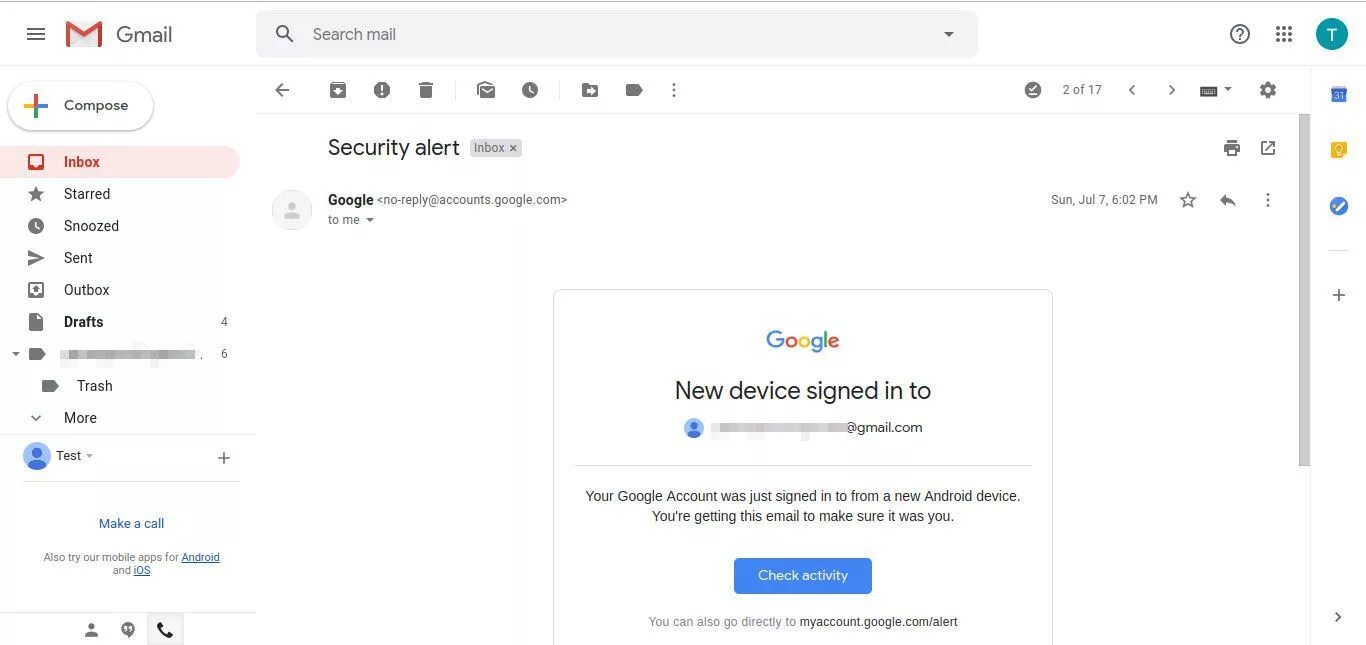1366x645 pixels.
Task: Toggle the main menu hamburger
Action: (x=36, y=34)
